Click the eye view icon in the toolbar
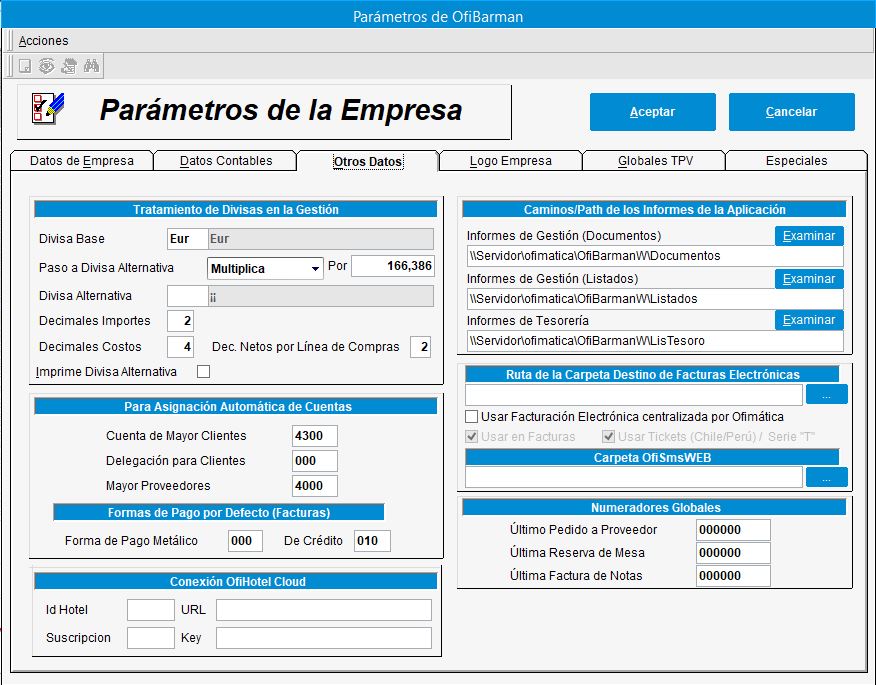This screenshot has height=685, width=876. click(46, 66)
